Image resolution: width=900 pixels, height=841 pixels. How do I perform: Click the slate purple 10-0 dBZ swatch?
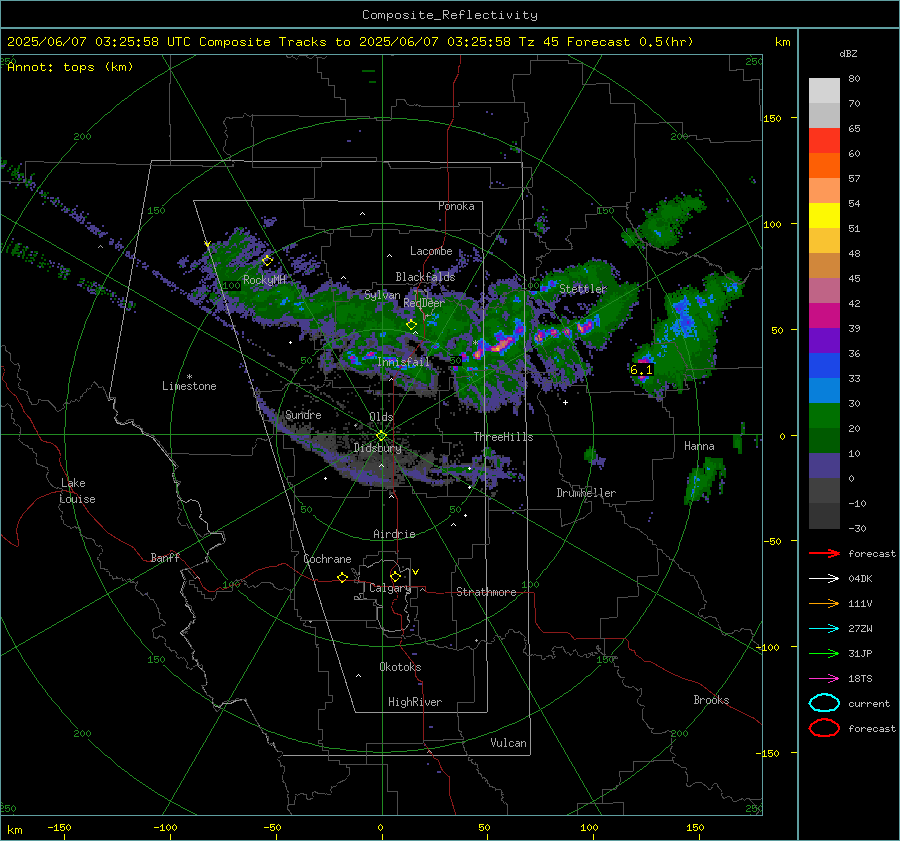tap(824, 466)
